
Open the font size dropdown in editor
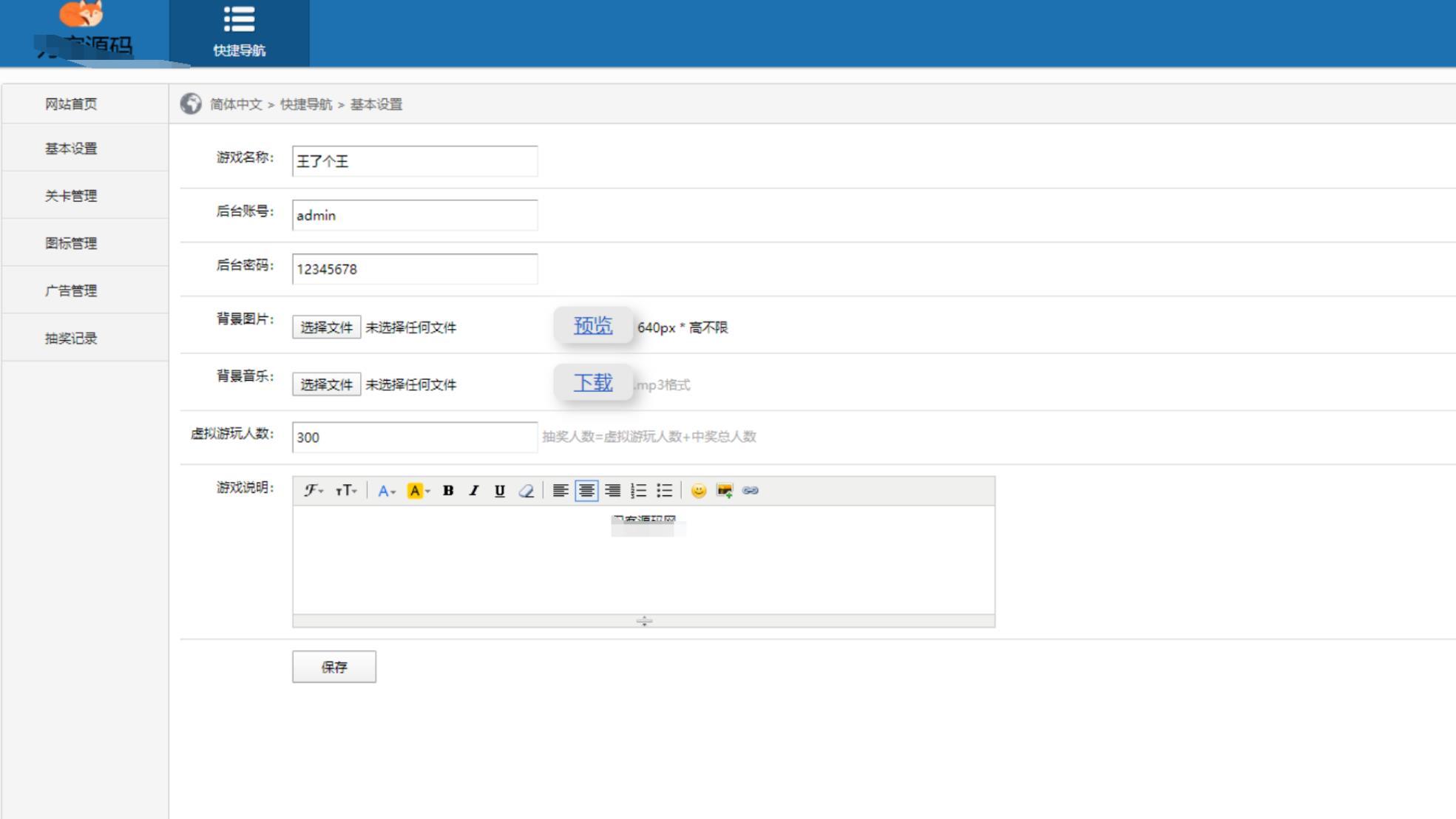pos(345,490)
